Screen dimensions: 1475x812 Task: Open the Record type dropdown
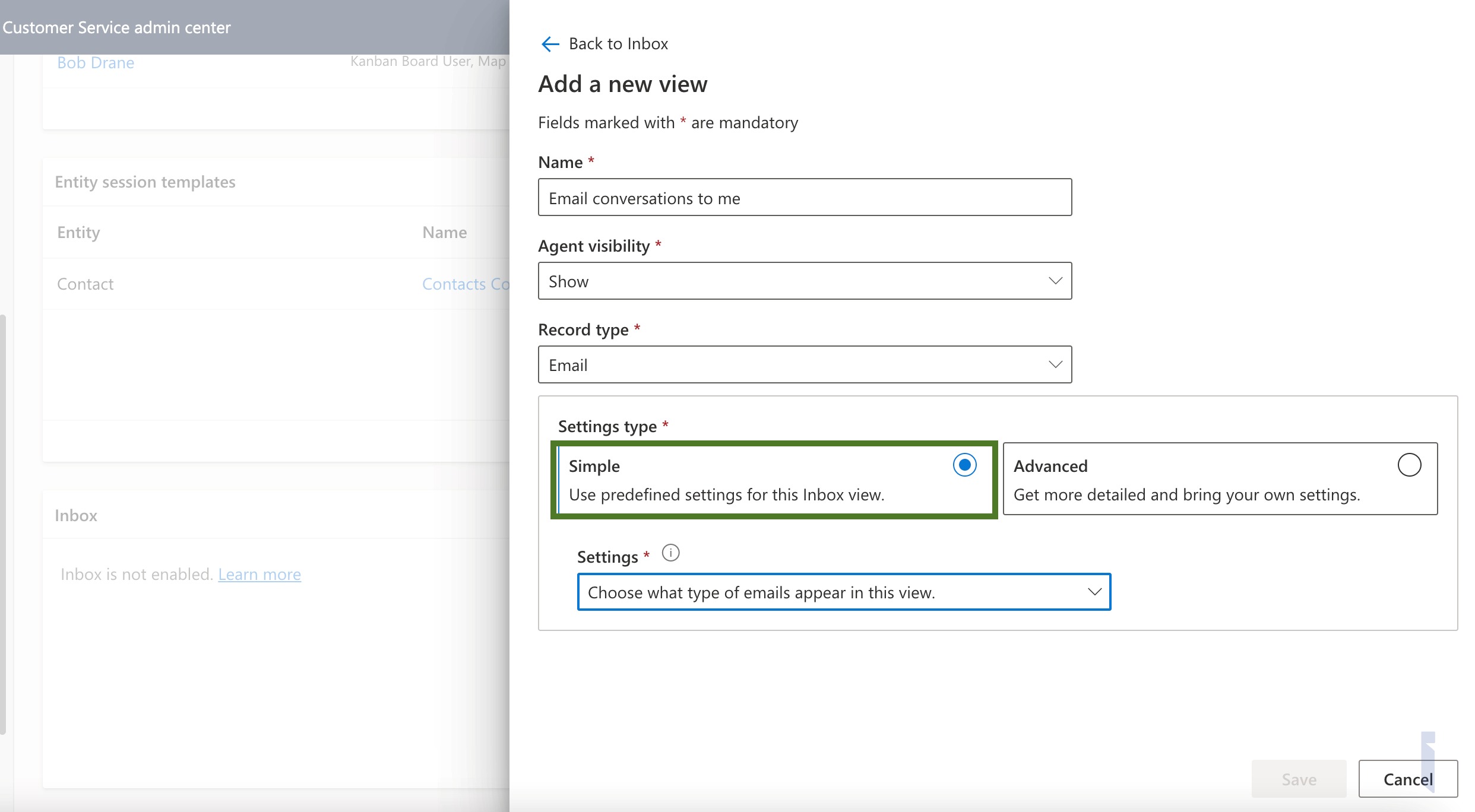804,364
